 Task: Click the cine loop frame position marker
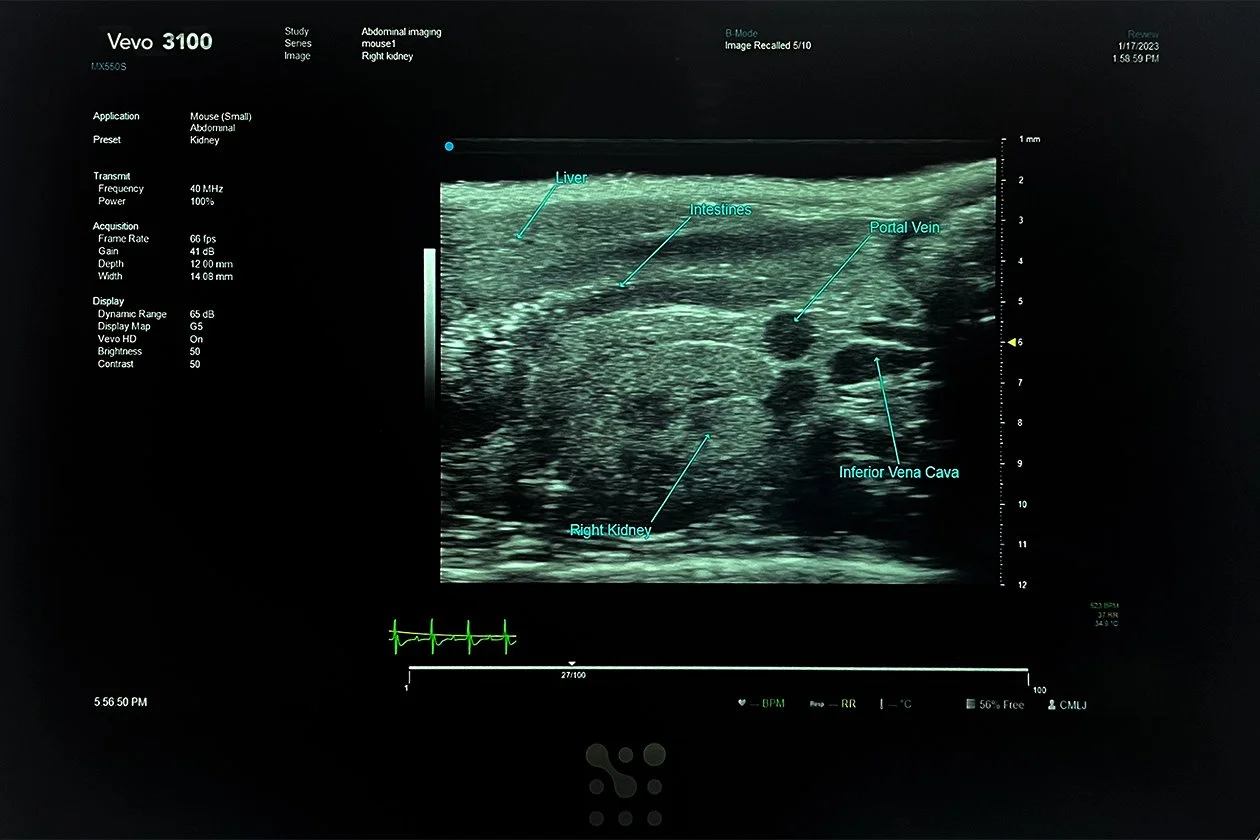(571, 663)
